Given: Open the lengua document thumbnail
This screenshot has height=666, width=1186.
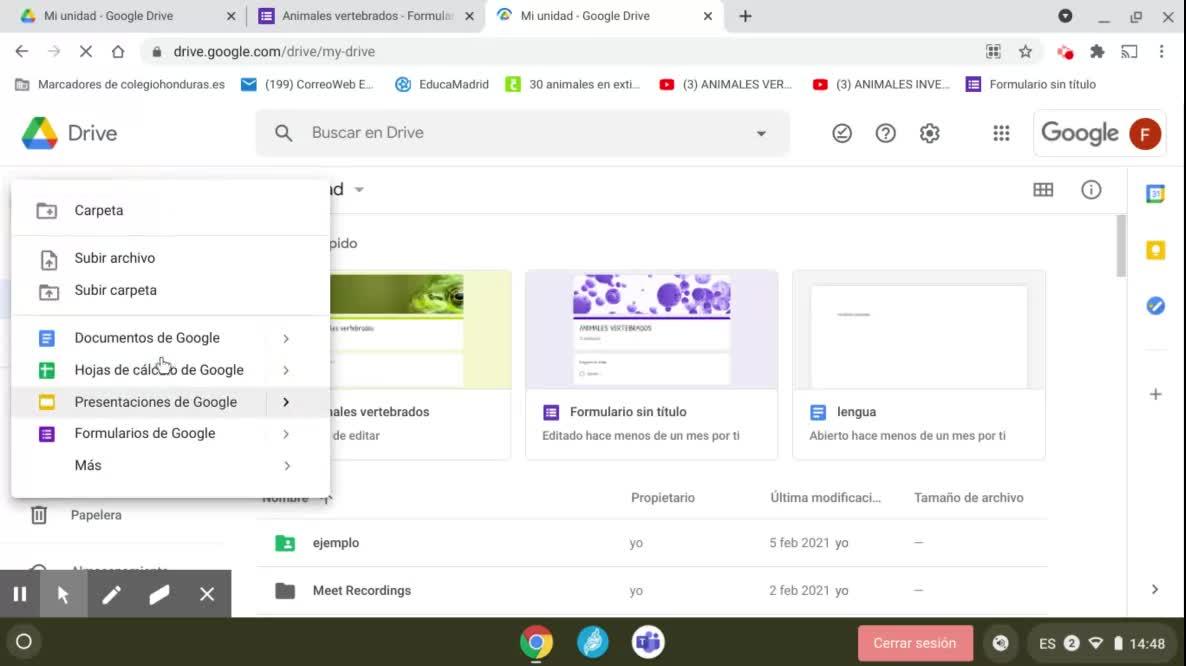Looking at the screenshot, I should point(919,364).
